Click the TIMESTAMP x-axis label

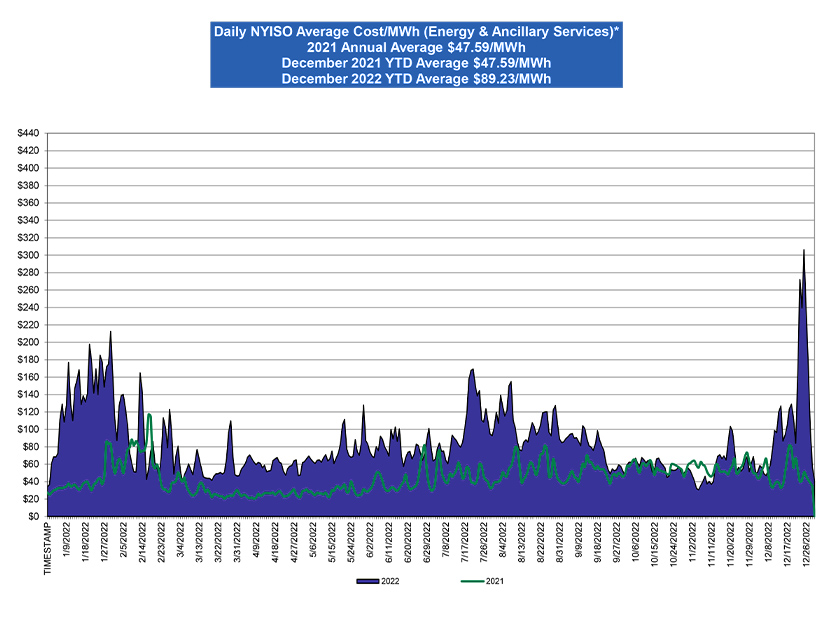pyautogui.click(x=48, y=545)
